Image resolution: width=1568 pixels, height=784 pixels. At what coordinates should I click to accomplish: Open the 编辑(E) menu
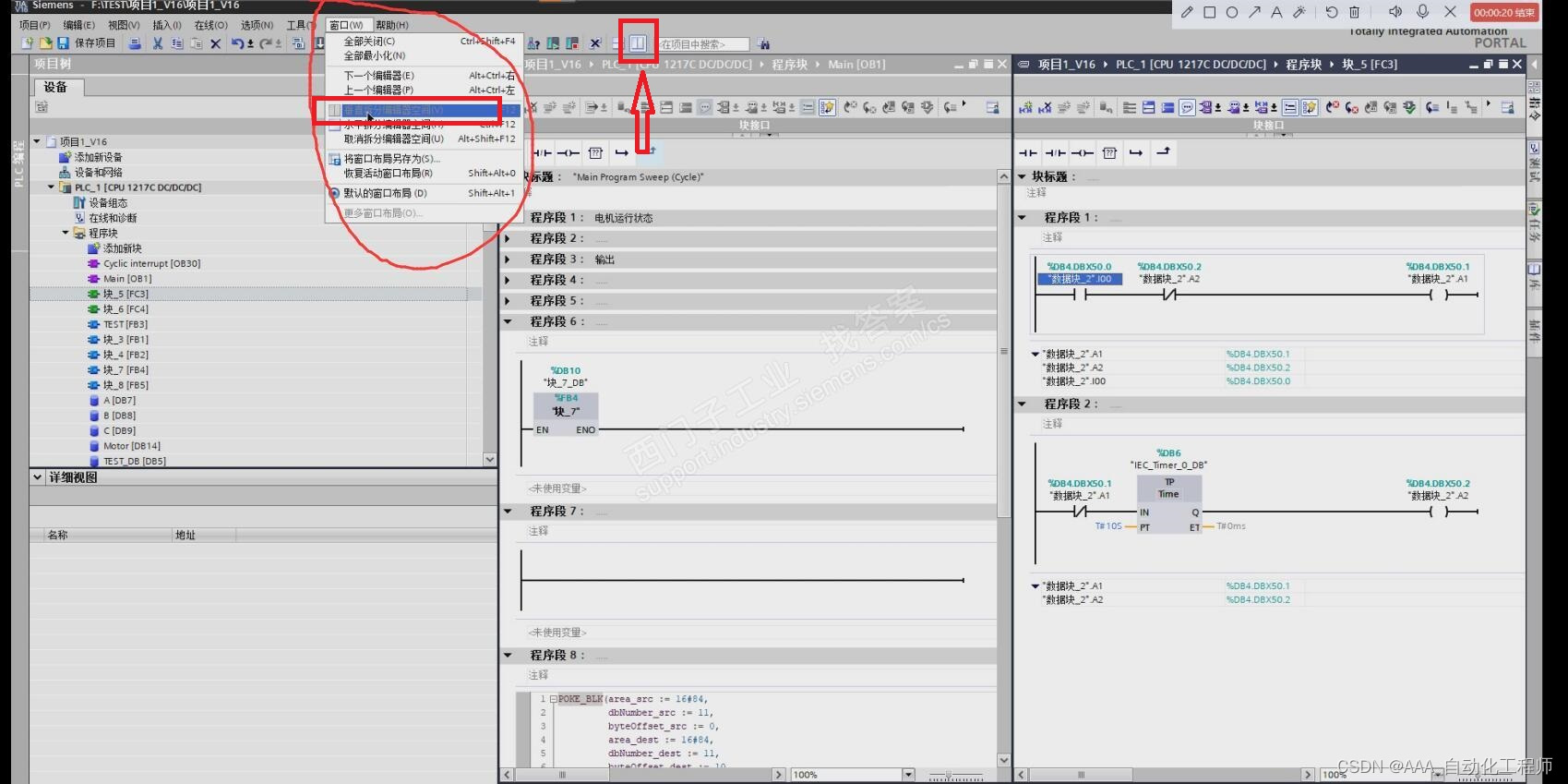[x=78, y=25]
